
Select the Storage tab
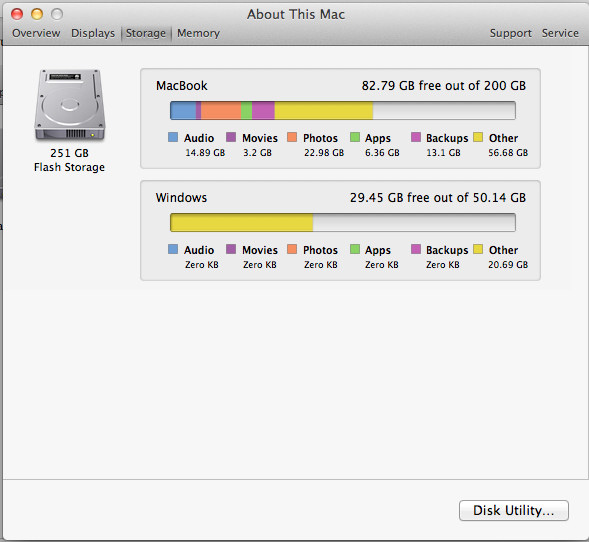click(x=146, y=33)
